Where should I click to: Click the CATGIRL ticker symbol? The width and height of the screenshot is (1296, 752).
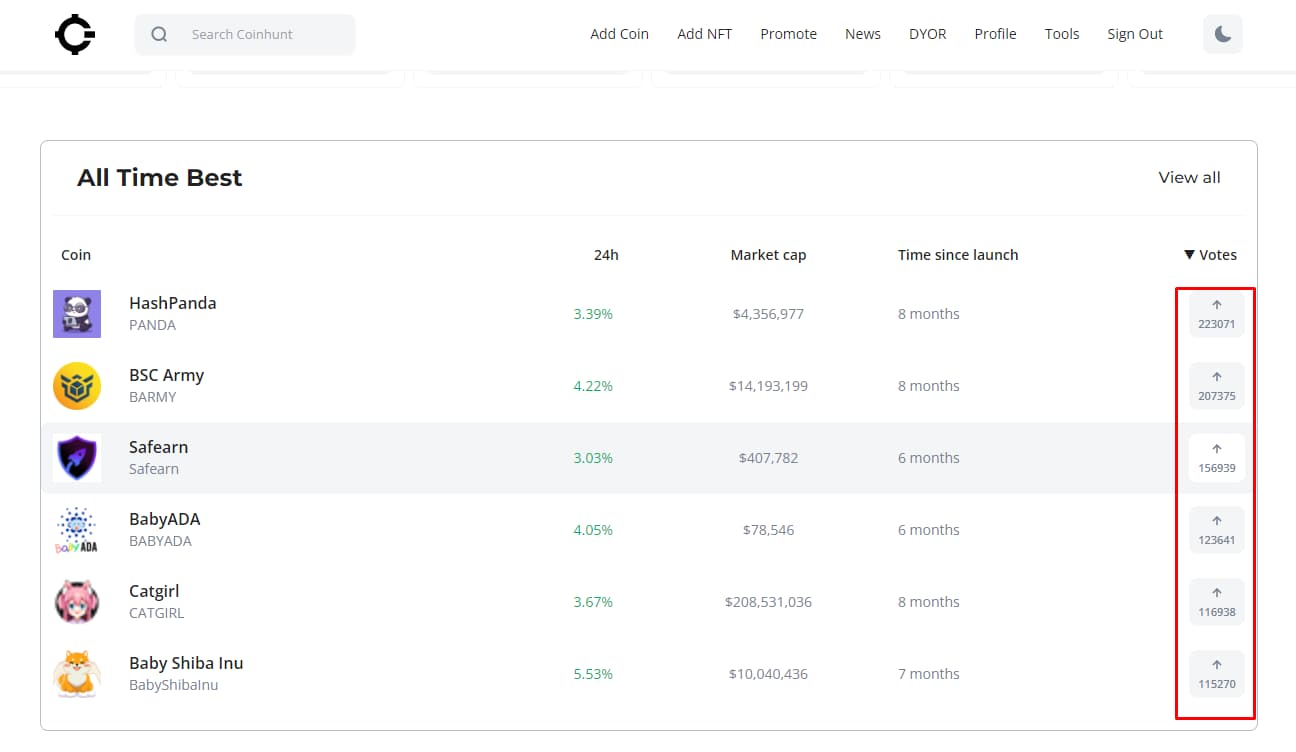[x=156, y=613]
